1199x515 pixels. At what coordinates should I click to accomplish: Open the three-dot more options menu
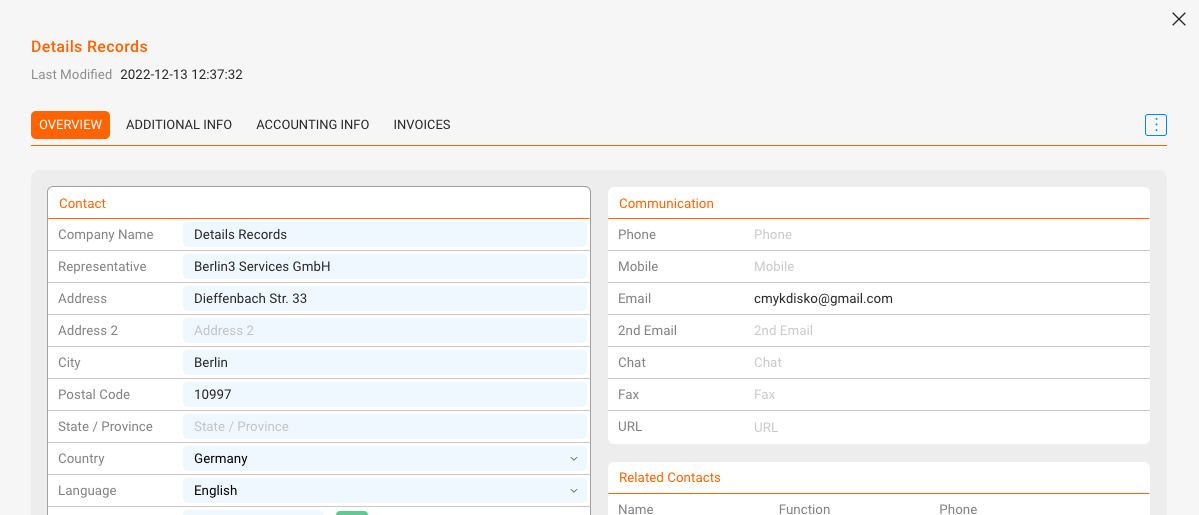1155,125
